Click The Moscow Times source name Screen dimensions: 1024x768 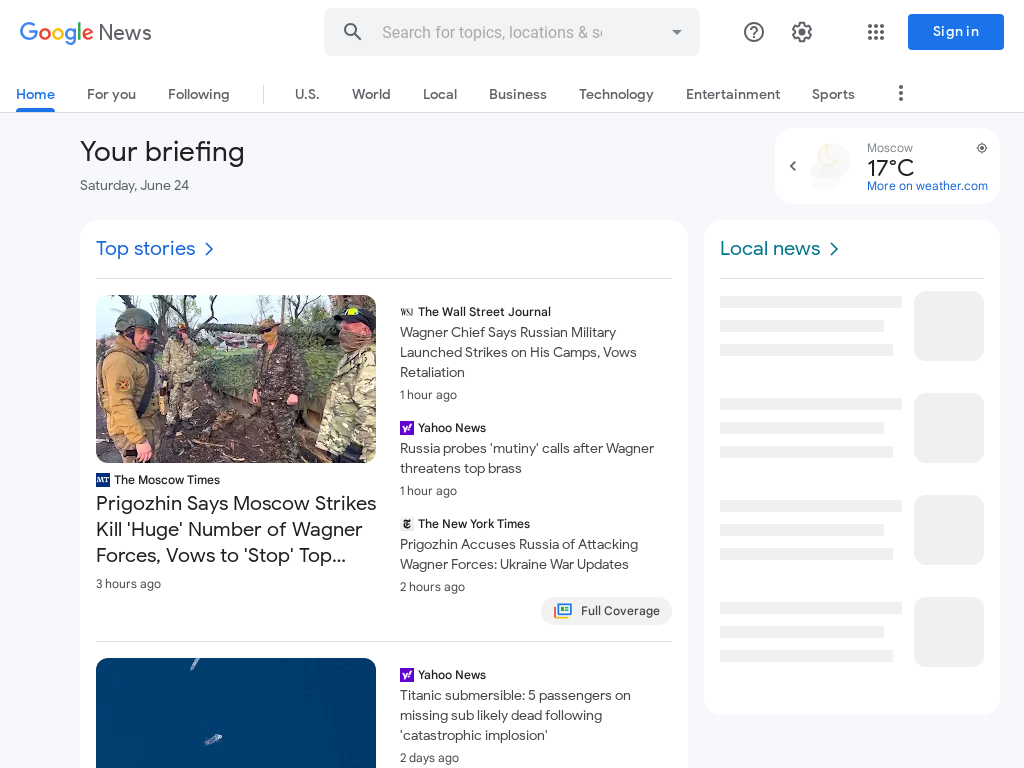click(167, 480)
